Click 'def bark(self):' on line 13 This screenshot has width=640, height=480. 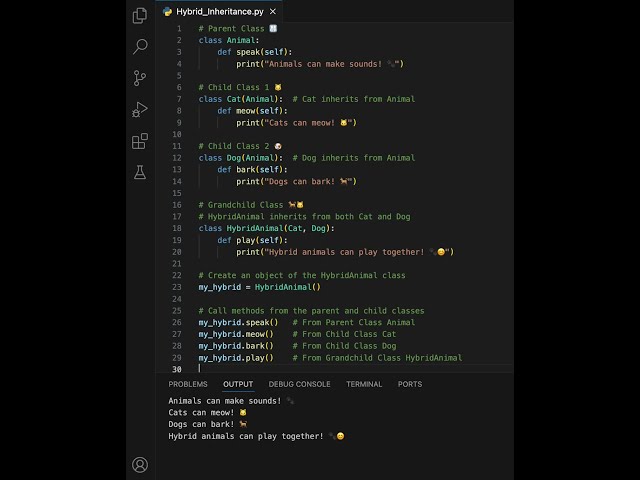click(252, 170)
